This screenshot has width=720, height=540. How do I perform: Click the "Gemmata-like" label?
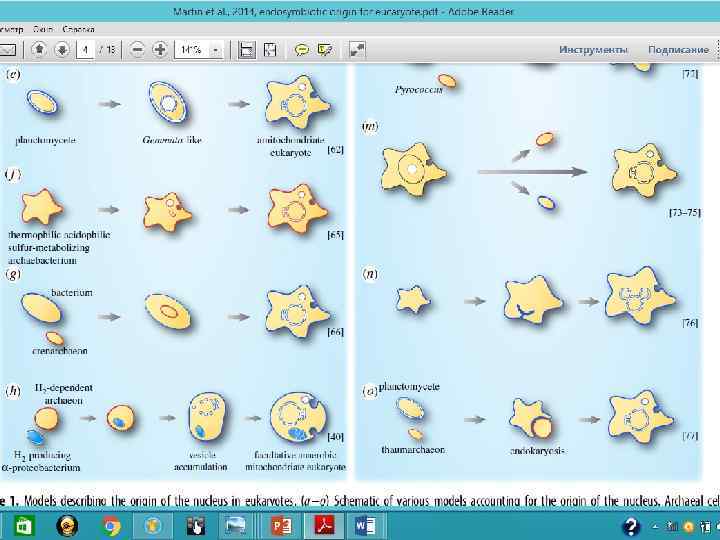tap(172, 140)
